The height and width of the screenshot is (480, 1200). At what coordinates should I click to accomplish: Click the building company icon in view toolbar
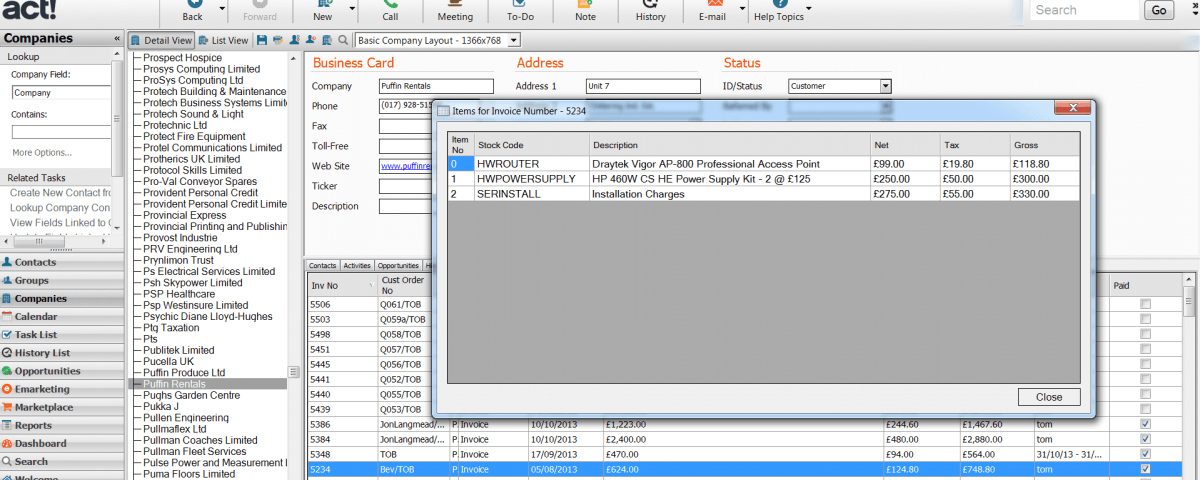[327, 40]
